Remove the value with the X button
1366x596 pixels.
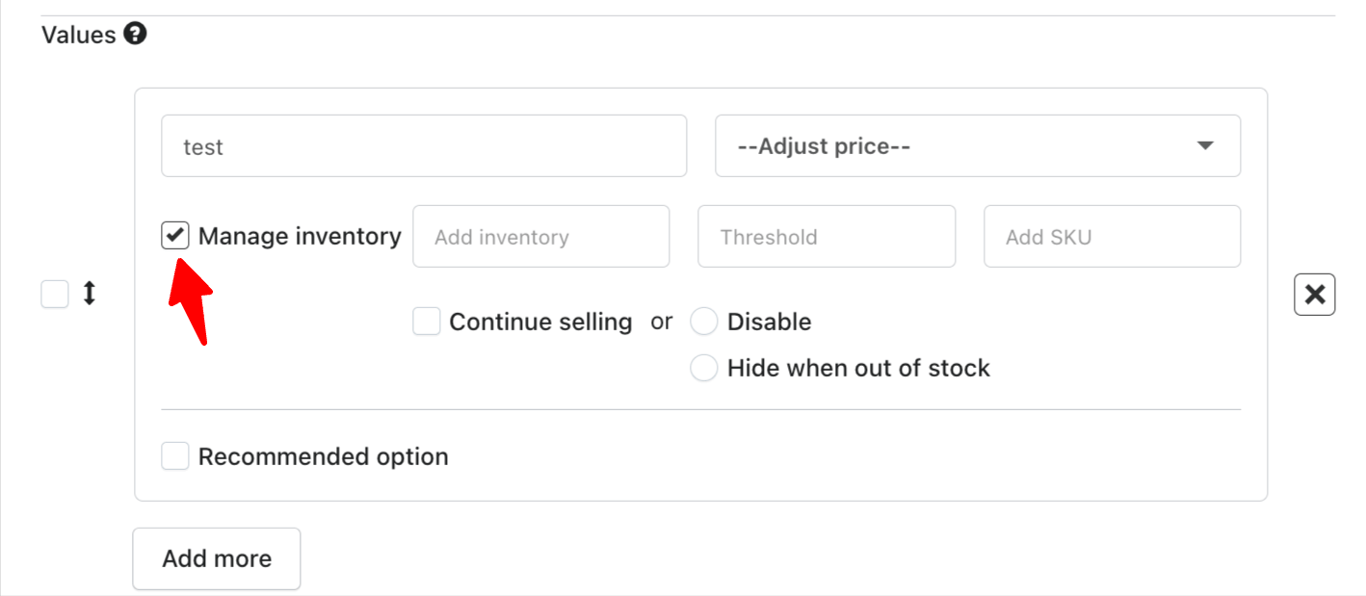point(1314,295)
